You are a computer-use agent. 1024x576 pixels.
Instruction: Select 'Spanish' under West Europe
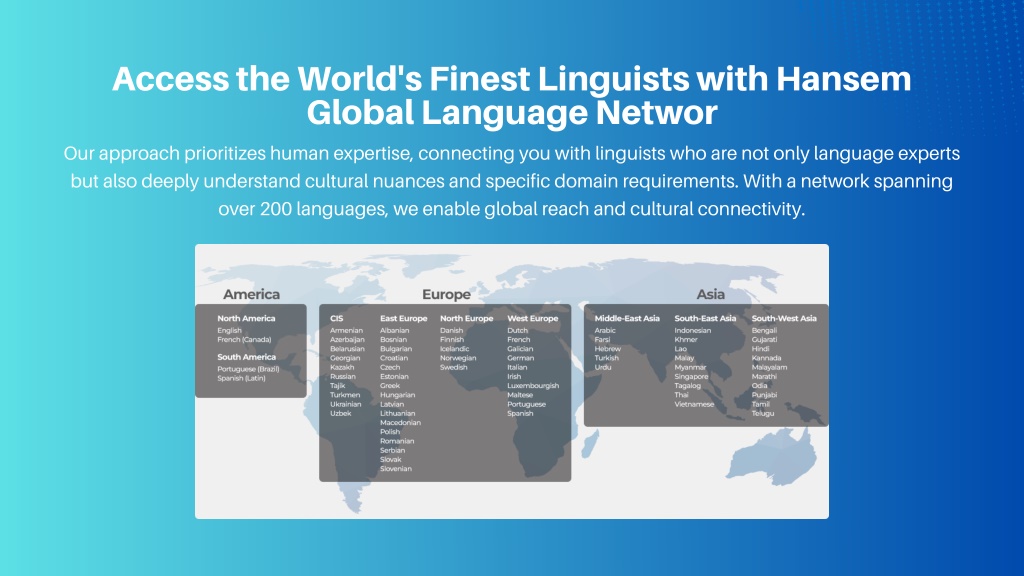click(x=520, y=413)
